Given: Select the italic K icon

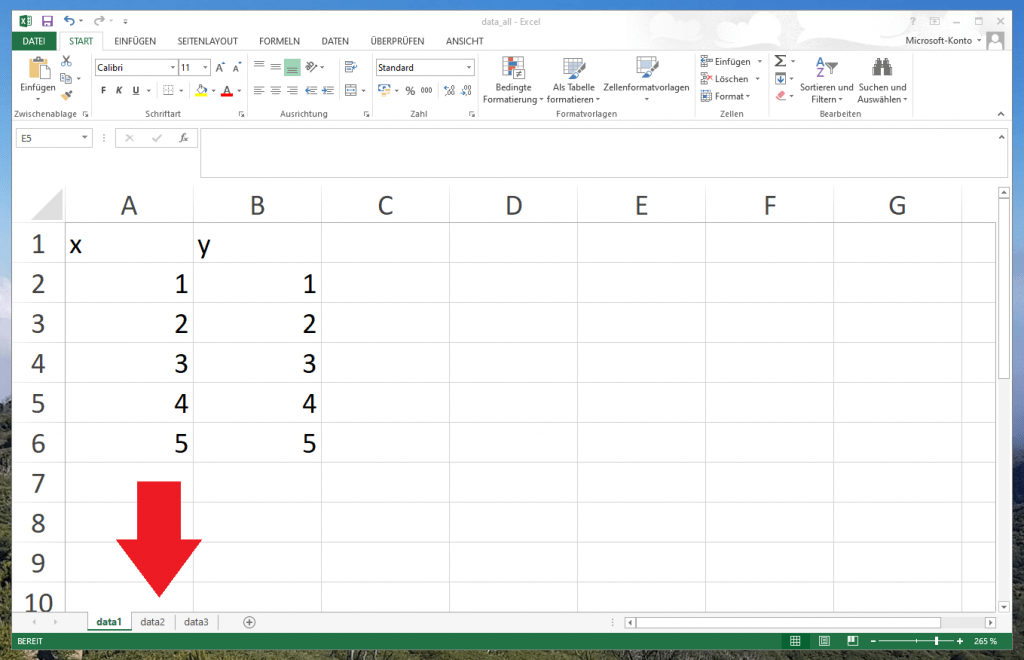Looking at the screenshot, I should 118,91.
